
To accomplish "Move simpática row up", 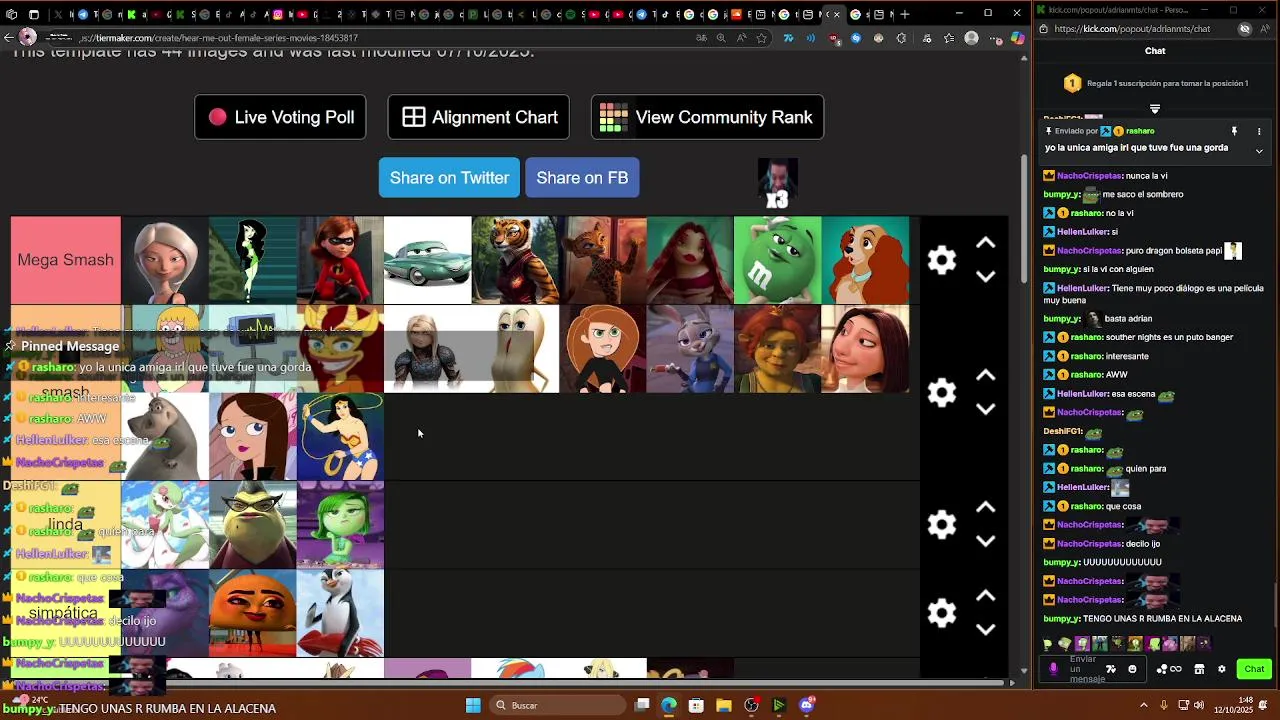I will 985,595.
